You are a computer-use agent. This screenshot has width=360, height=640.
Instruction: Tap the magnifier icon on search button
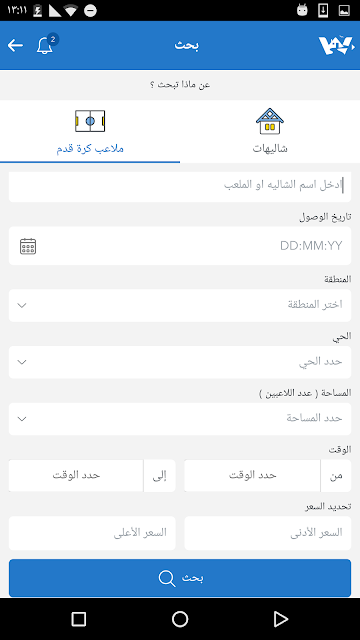[x=167, y=578]
